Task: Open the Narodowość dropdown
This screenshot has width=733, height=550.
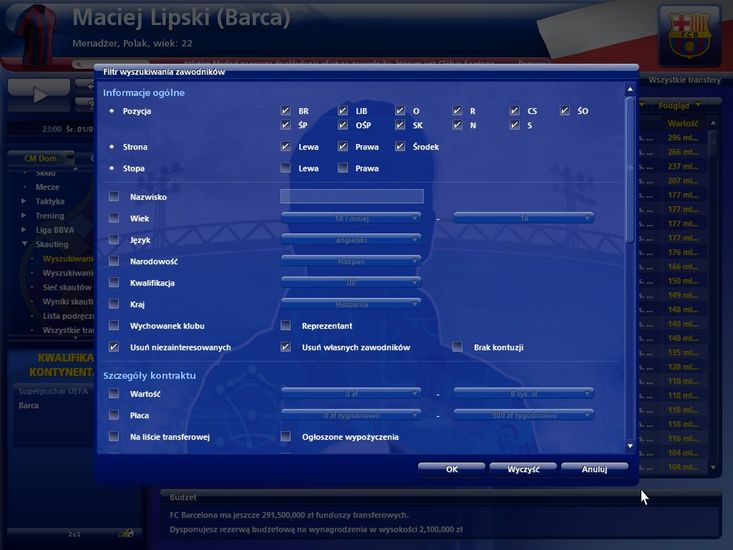Action: click(x=351, y=260)
